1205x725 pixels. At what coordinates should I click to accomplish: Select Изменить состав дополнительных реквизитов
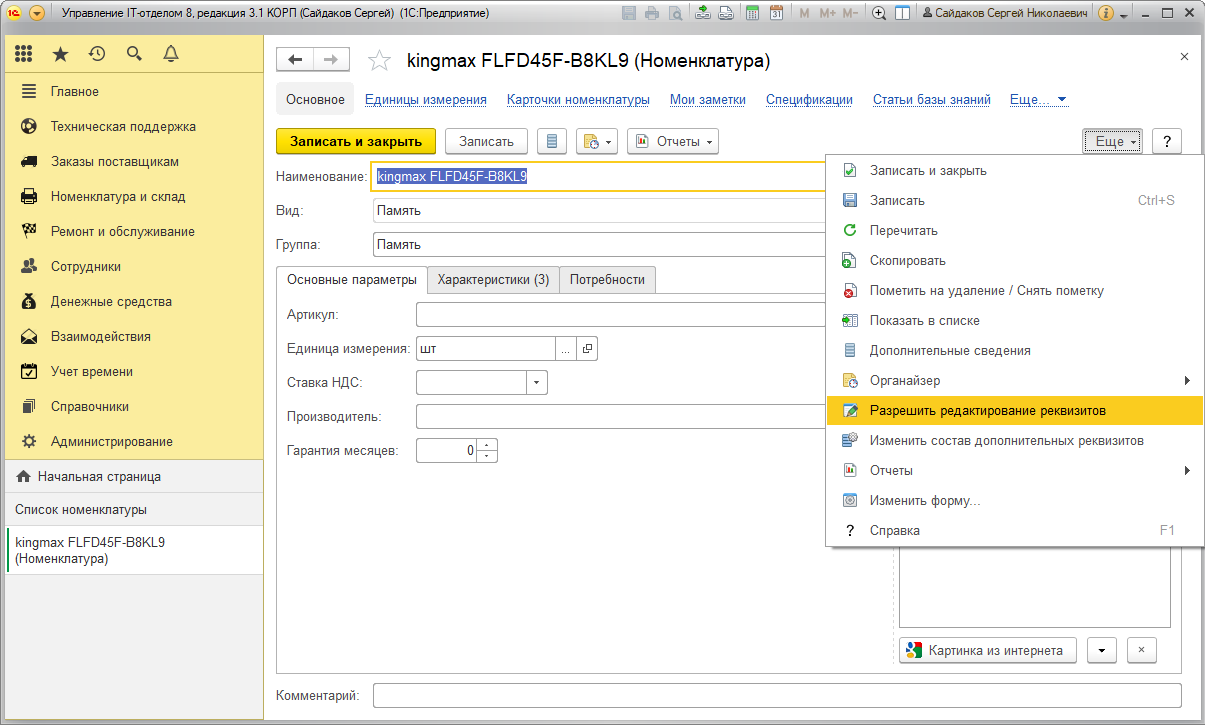click(x=1014, y=440)
